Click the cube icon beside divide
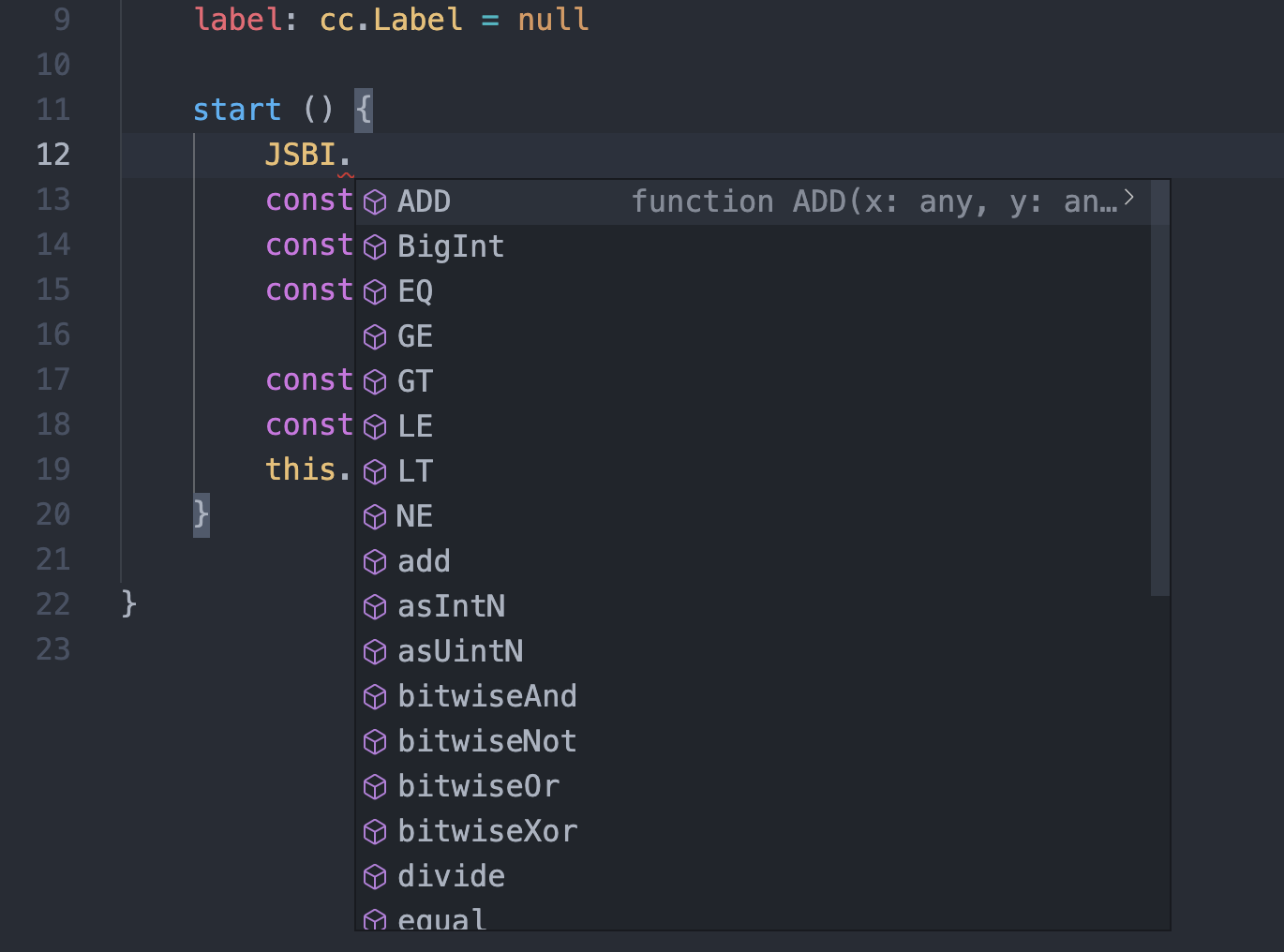The width and height of the screenshot is (1284, 952). tap(375, 877)
